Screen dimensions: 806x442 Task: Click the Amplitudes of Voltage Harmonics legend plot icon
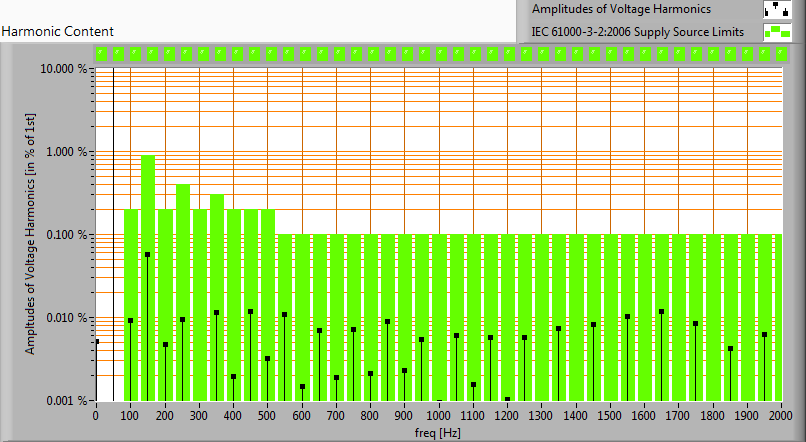point(776,10)
